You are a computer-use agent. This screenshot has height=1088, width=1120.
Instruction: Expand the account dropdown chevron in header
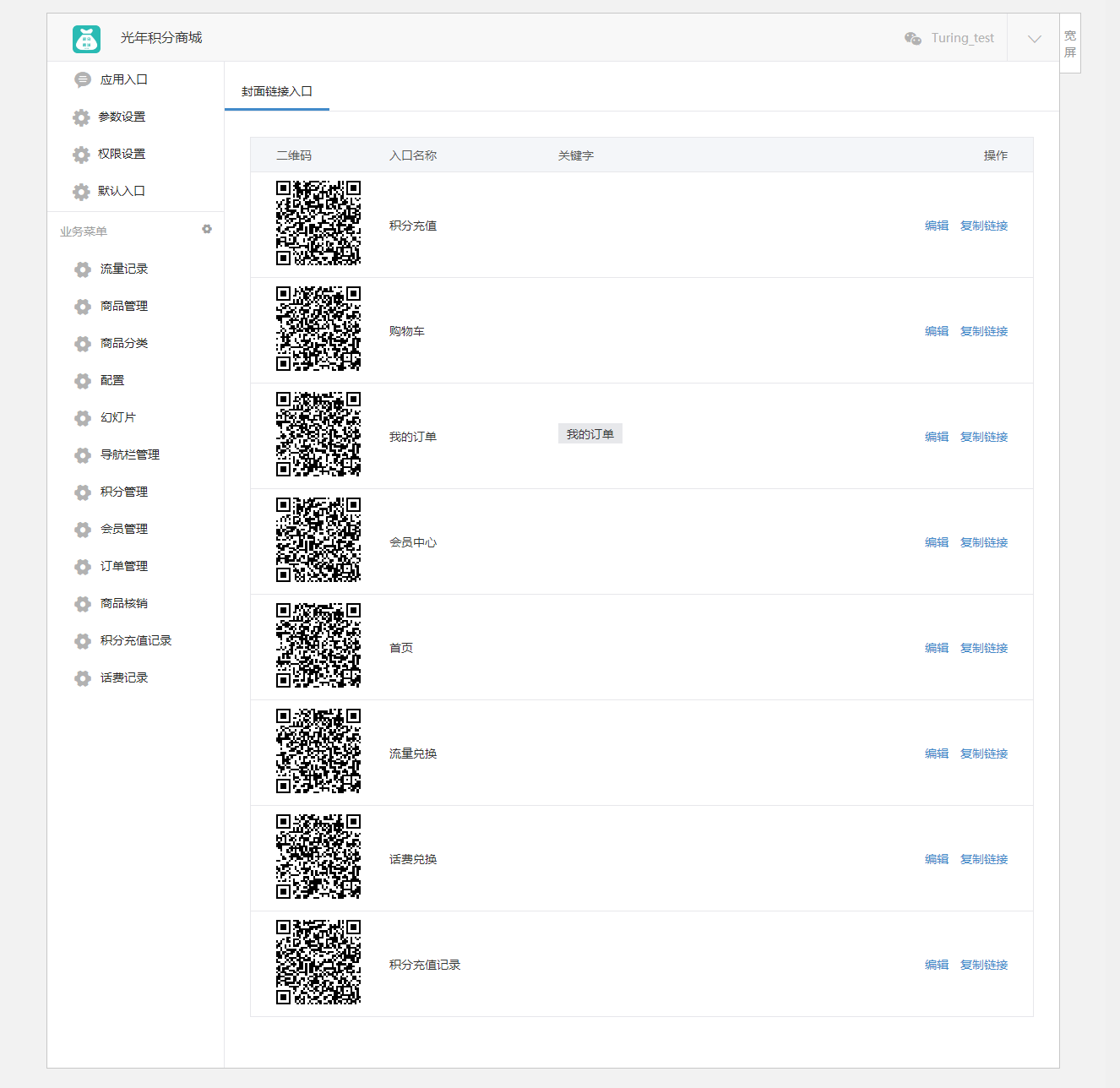pyautogui.click(x=1034, y=39)
